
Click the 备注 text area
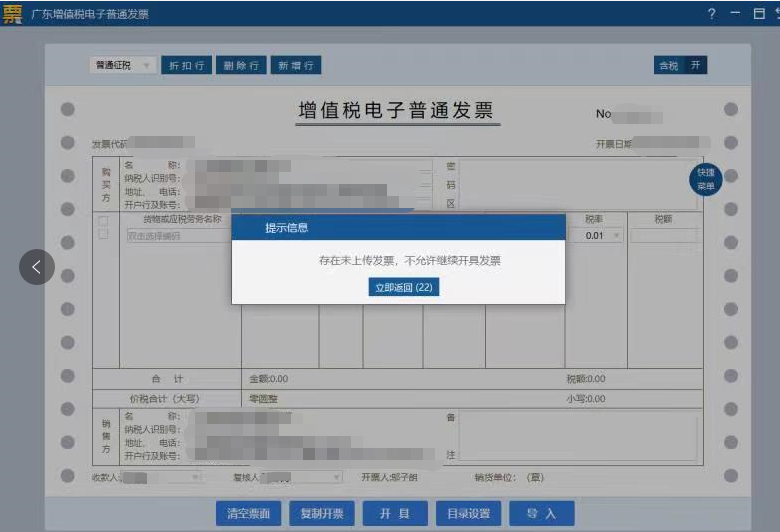(578, 436)
